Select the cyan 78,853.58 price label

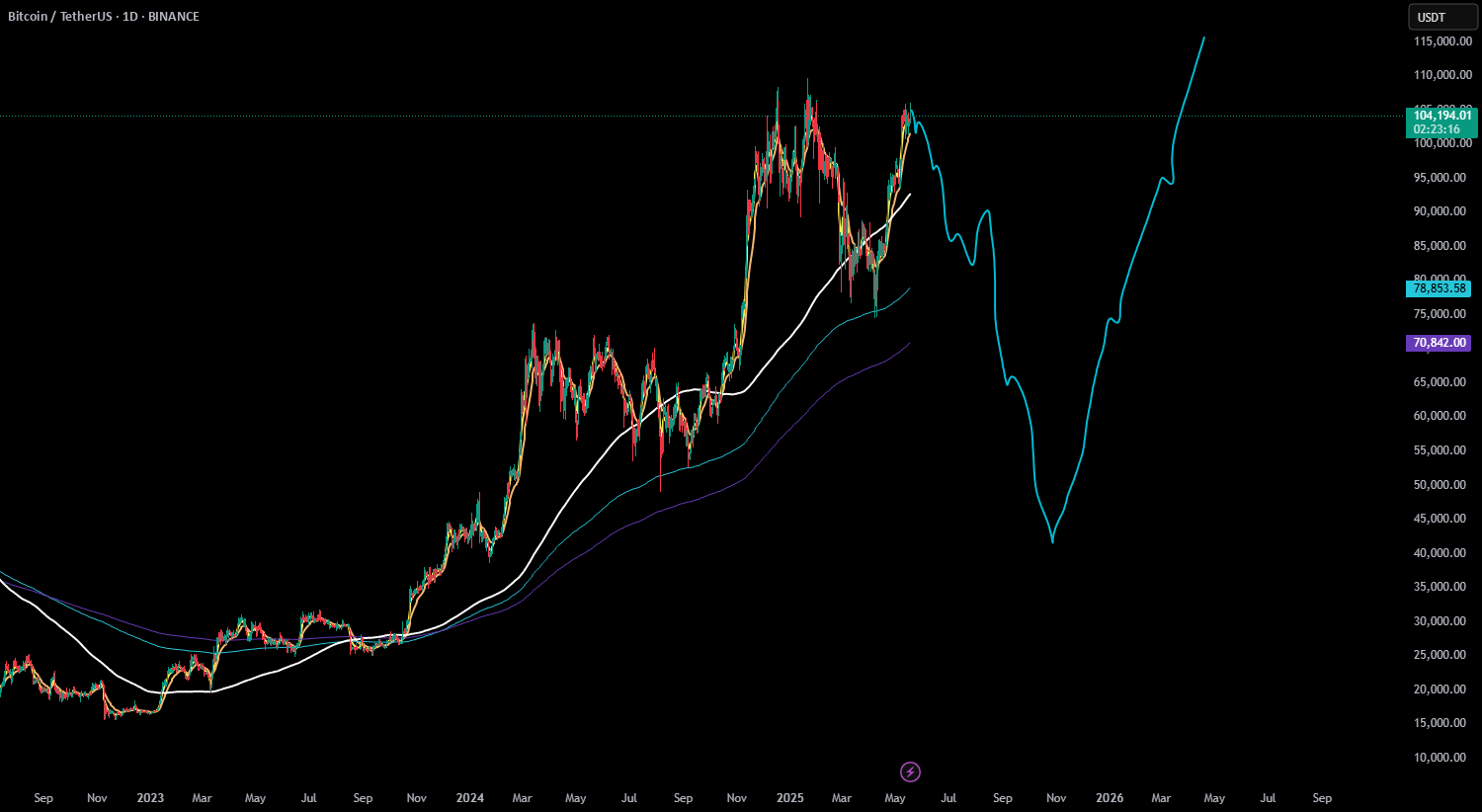(x=1439, y=288)
